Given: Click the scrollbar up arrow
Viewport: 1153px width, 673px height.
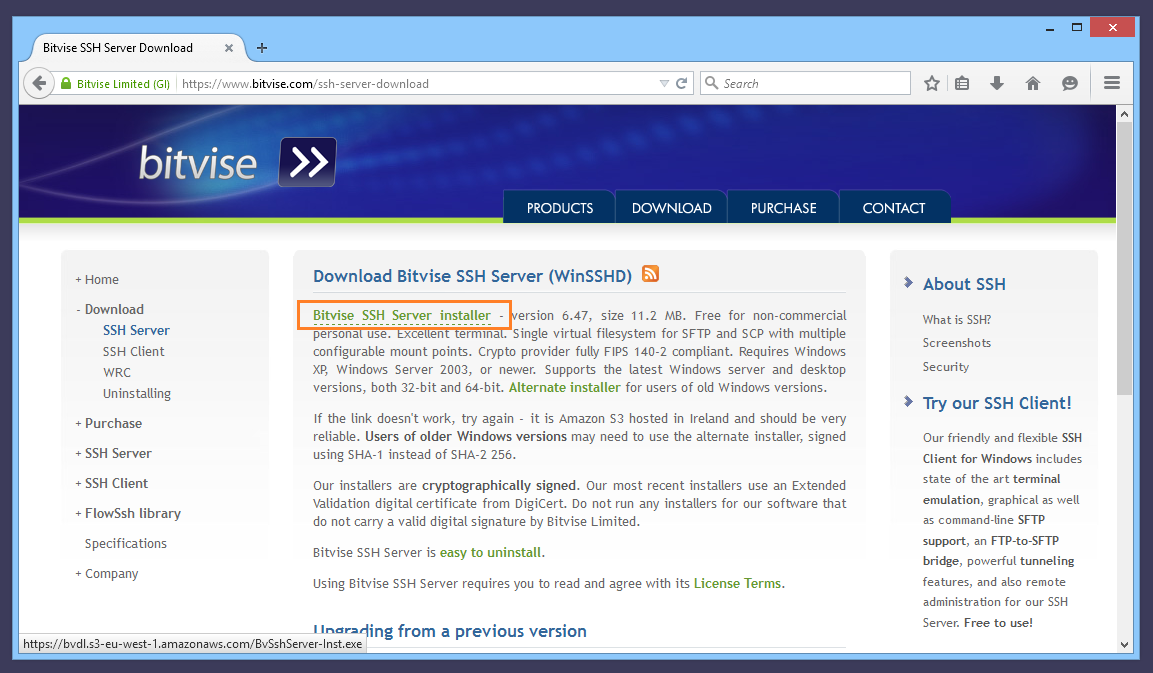Looking at the screenshot, I should pos(1124,114).
